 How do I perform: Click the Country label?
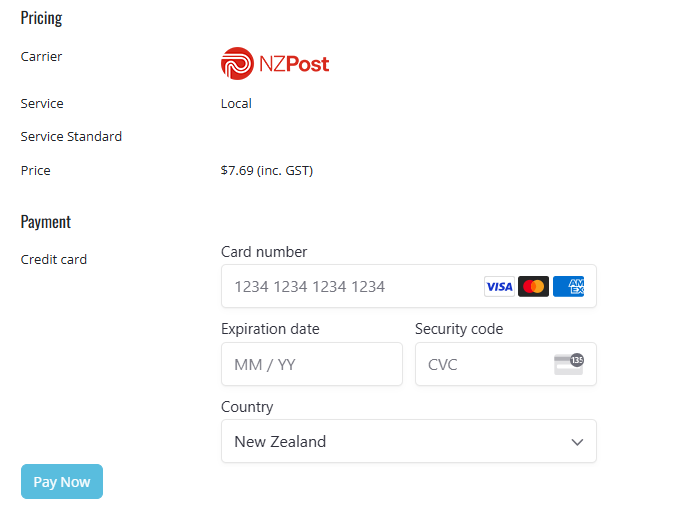(247, 407)
